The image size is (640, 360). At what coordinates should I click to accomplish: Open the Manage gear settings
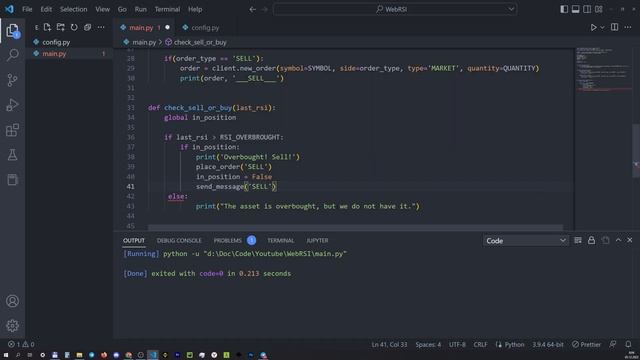[x=13, y=325]
